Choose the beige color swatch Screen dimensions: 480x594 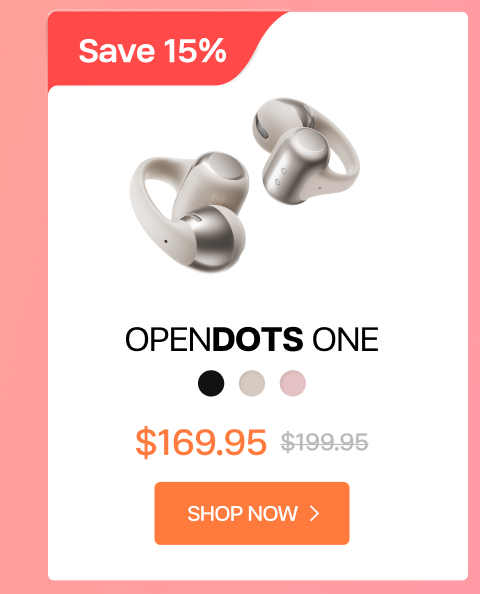pos(252,383)
